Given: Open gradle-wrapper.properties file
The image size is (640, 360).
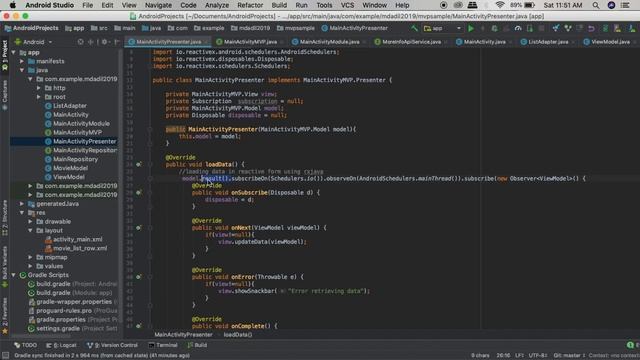Looking at the screenshot, I should (74, 302).
